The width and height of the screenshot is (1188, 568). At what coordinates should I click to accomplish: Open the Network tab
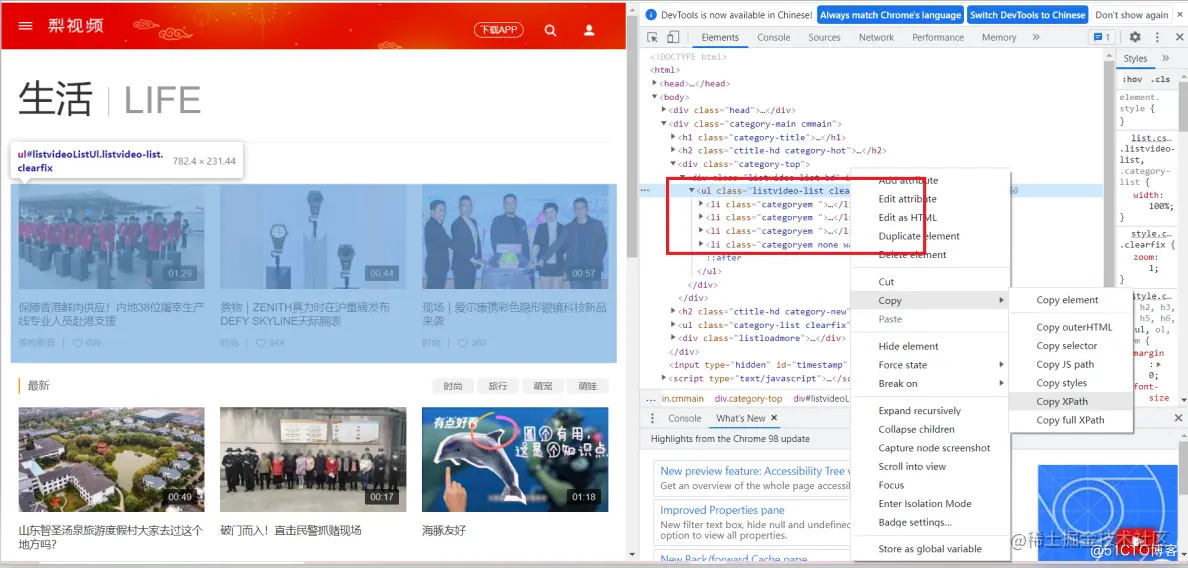tap(876, 37)
